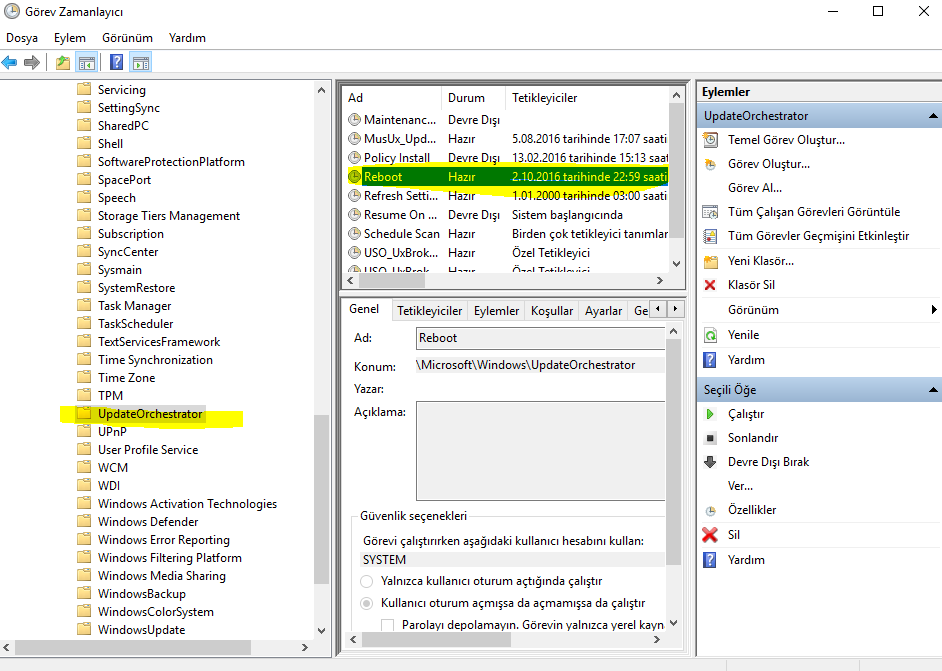Image resolution: width=942 pixels, height=671 pixels.
Task: Click the Temel Görev Oluştur icon
Action: click(x=710, y=140)
